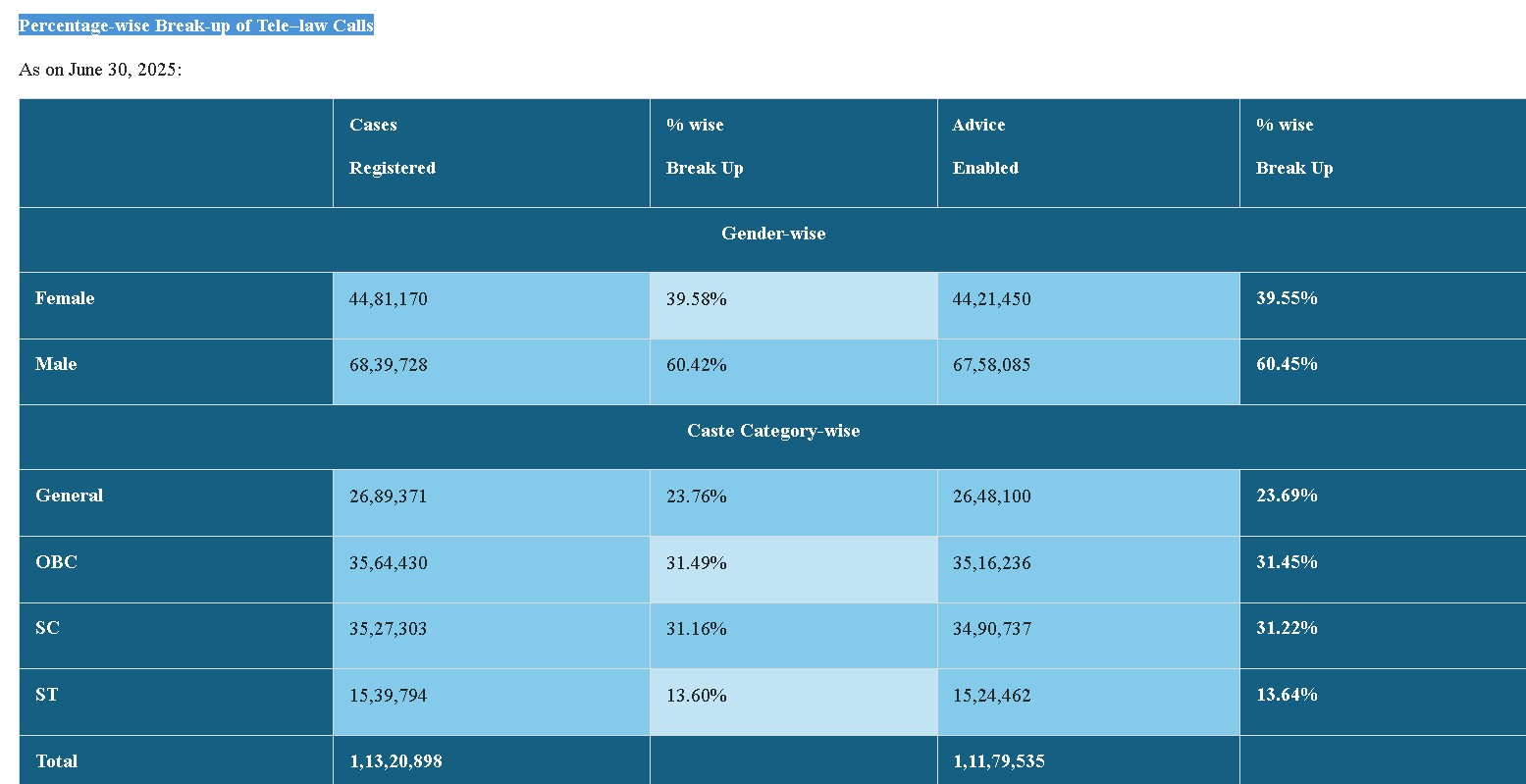Click the total cases value 1,13,20,898
The image size is (1526, 784).
coord(398,760)
